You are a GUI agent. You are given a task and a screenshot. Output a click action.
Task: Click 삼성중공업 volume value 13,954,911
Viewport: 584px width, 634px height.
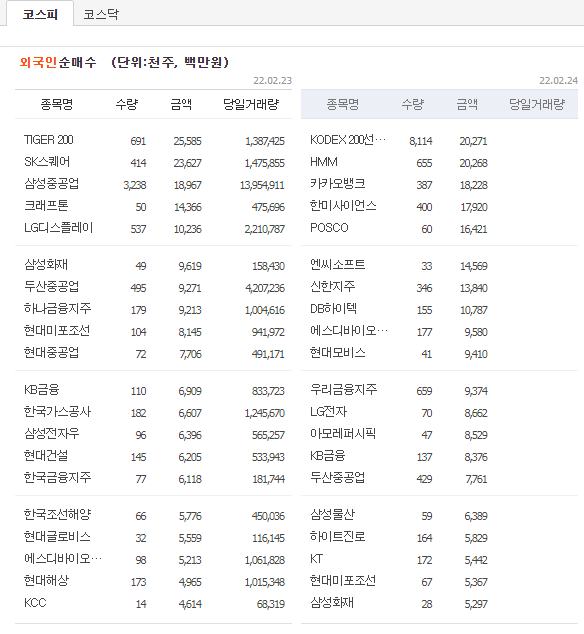262,185
